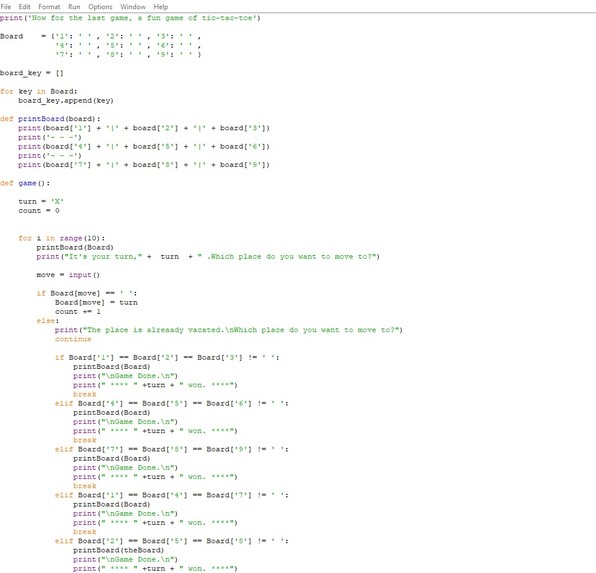The width and height of the screenshot is (596, 573).
Task: Open the File menu
Action: (x=6, y=7)
